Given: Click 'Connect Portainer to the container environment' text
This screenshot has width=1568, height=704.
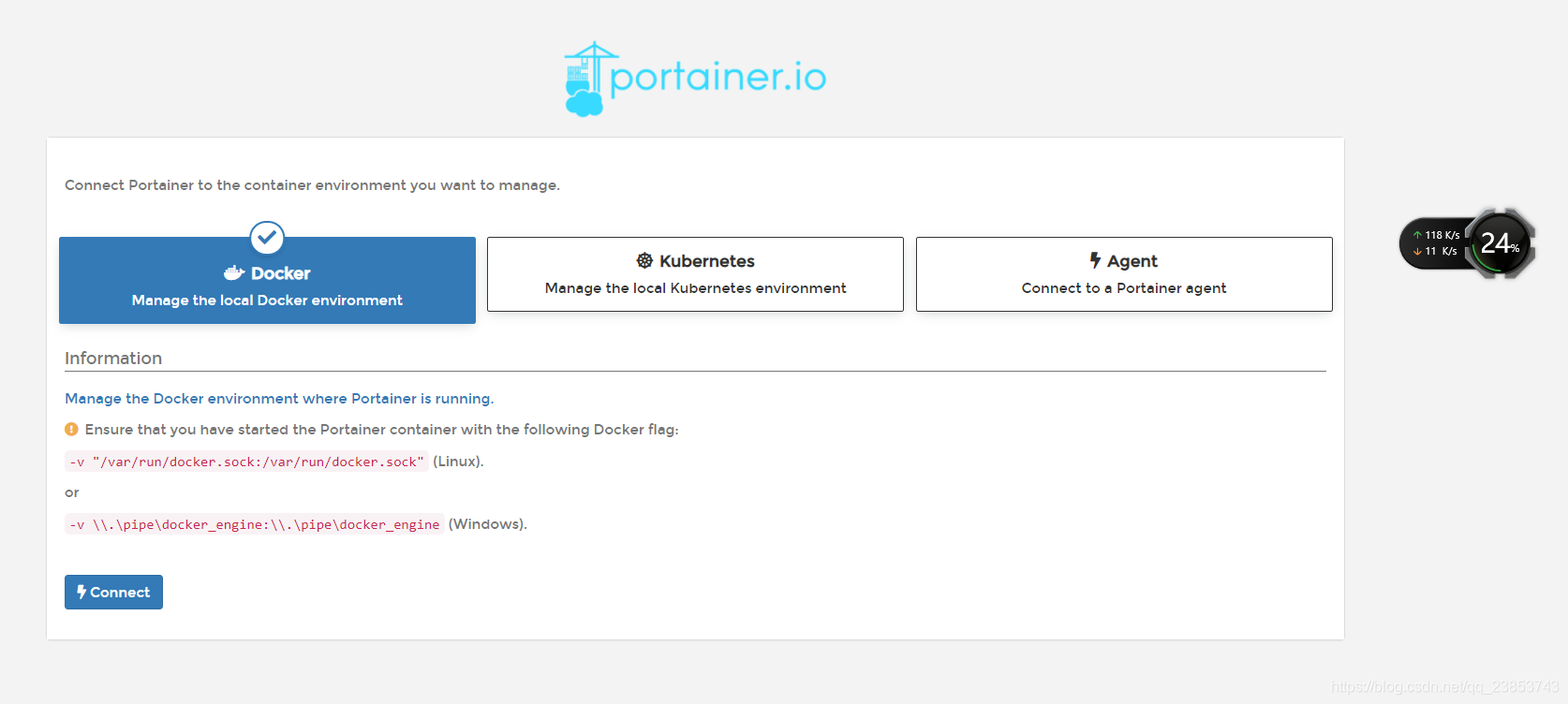Looking at the screenshot, I should 312,185.
